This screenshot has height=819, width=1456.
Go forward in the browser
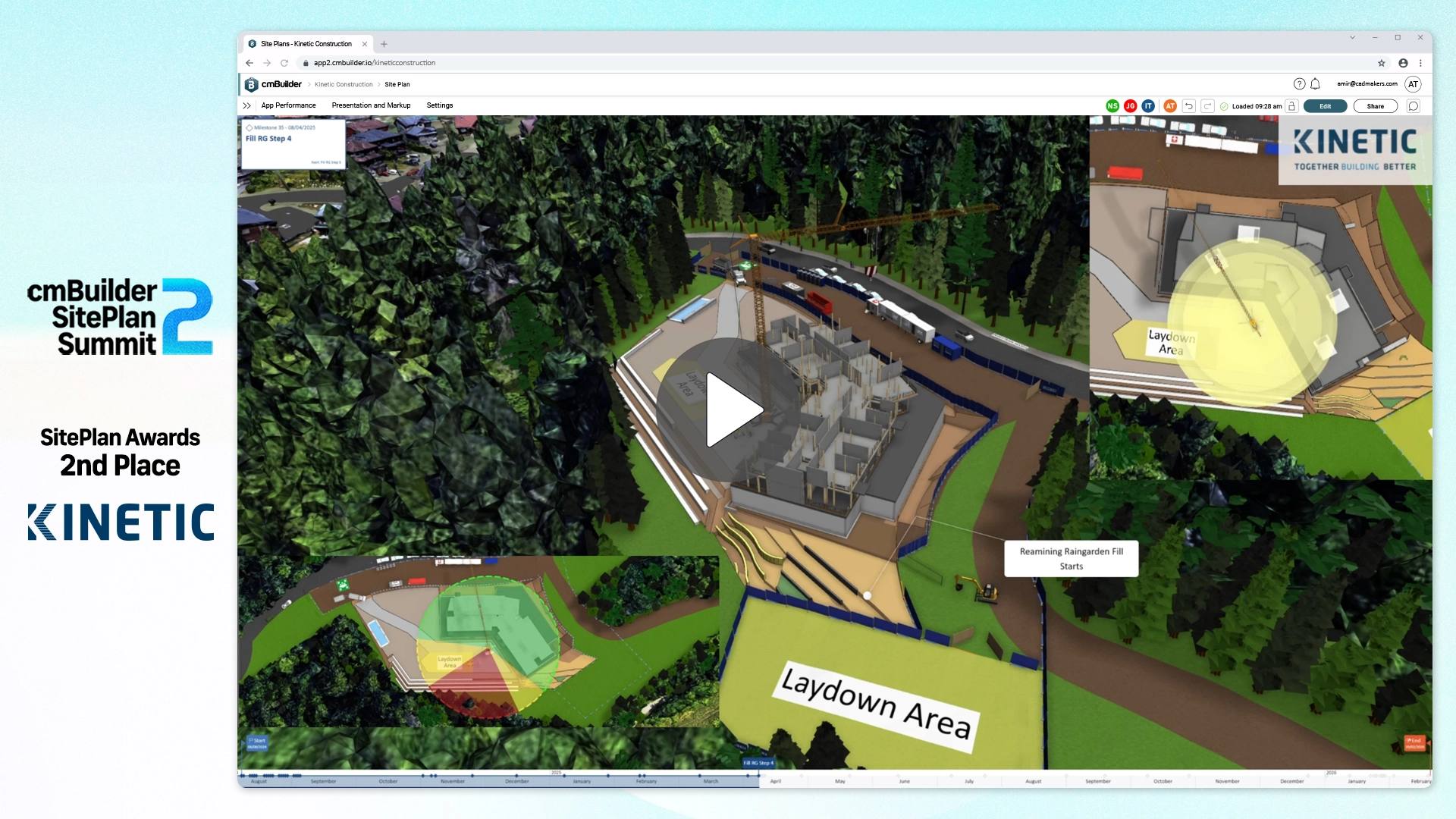click(267, 63)
